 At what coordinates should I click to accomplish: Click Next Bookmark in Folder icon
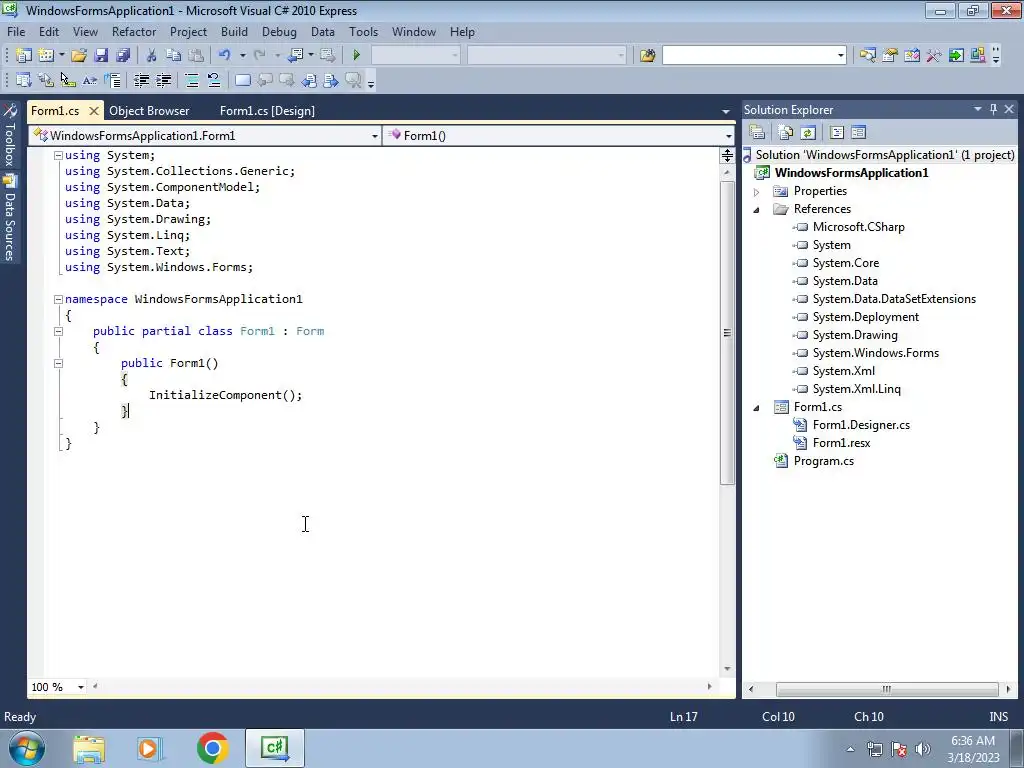tap(331, 80)
